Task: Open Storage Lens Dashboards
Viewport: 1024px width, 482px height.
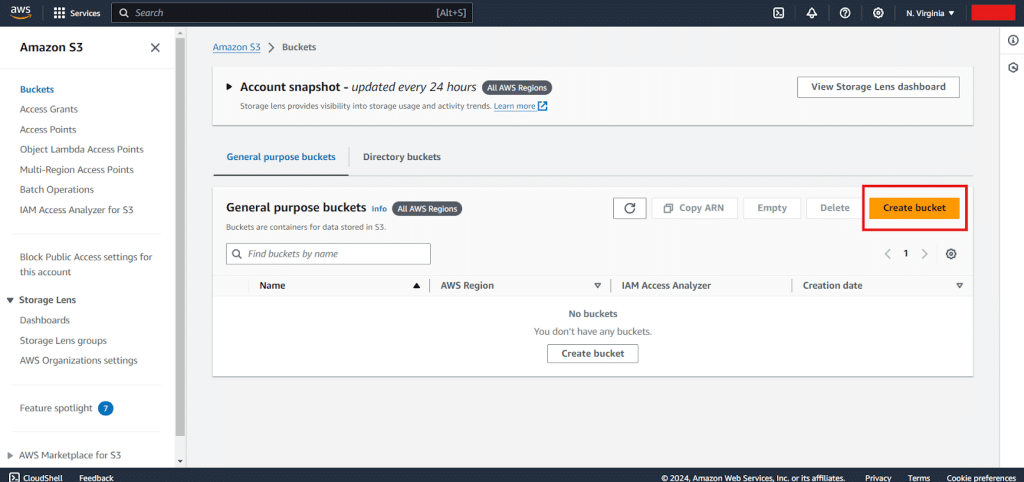Action: (x=44, y=320)
